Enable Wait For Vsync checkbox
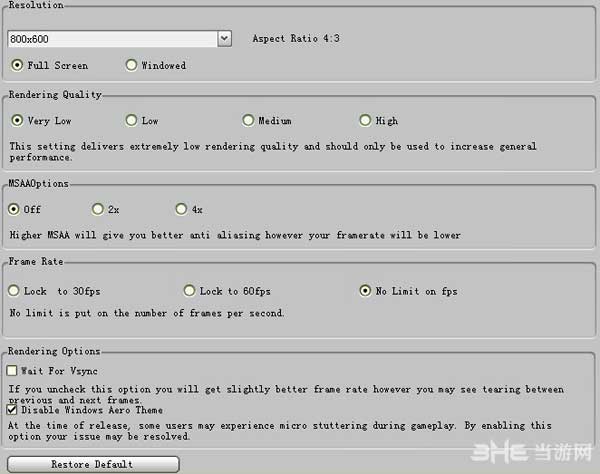Viewport: 600px width, 474px height. coord(12,370)
